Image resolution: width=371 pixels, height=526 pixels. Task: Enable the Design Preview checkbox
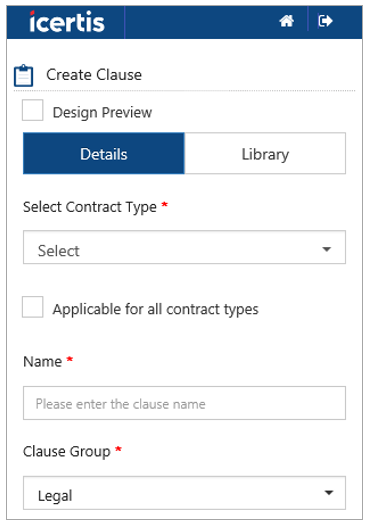click(33, 110)
